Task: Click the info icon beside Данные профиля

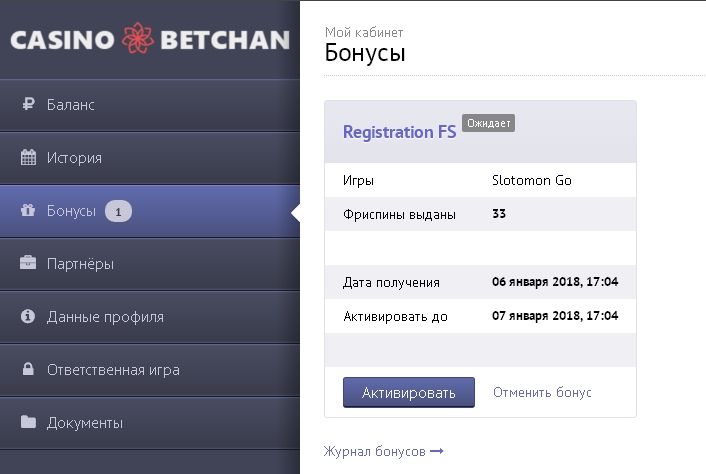Action: pos(28,317)
